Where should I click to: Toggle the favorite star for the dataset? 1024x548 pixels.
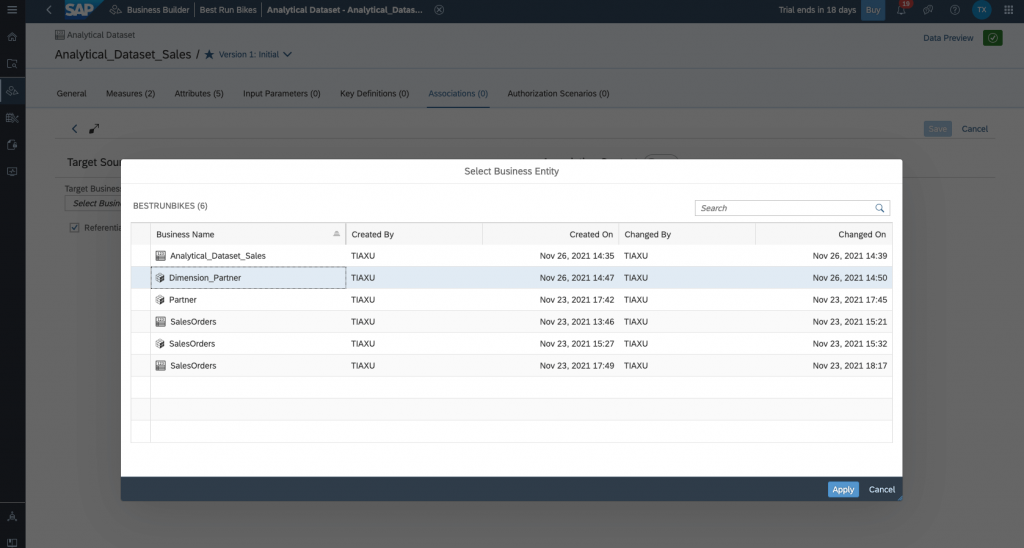[x=209, y=54]
